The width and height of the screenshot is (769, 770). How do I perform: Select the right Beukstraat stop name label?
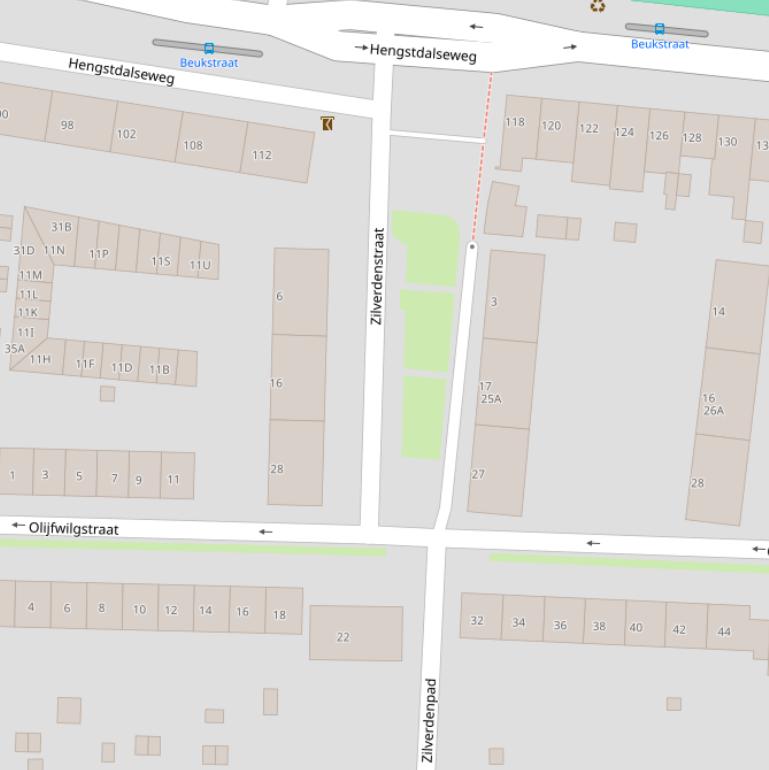pos(659,44)
